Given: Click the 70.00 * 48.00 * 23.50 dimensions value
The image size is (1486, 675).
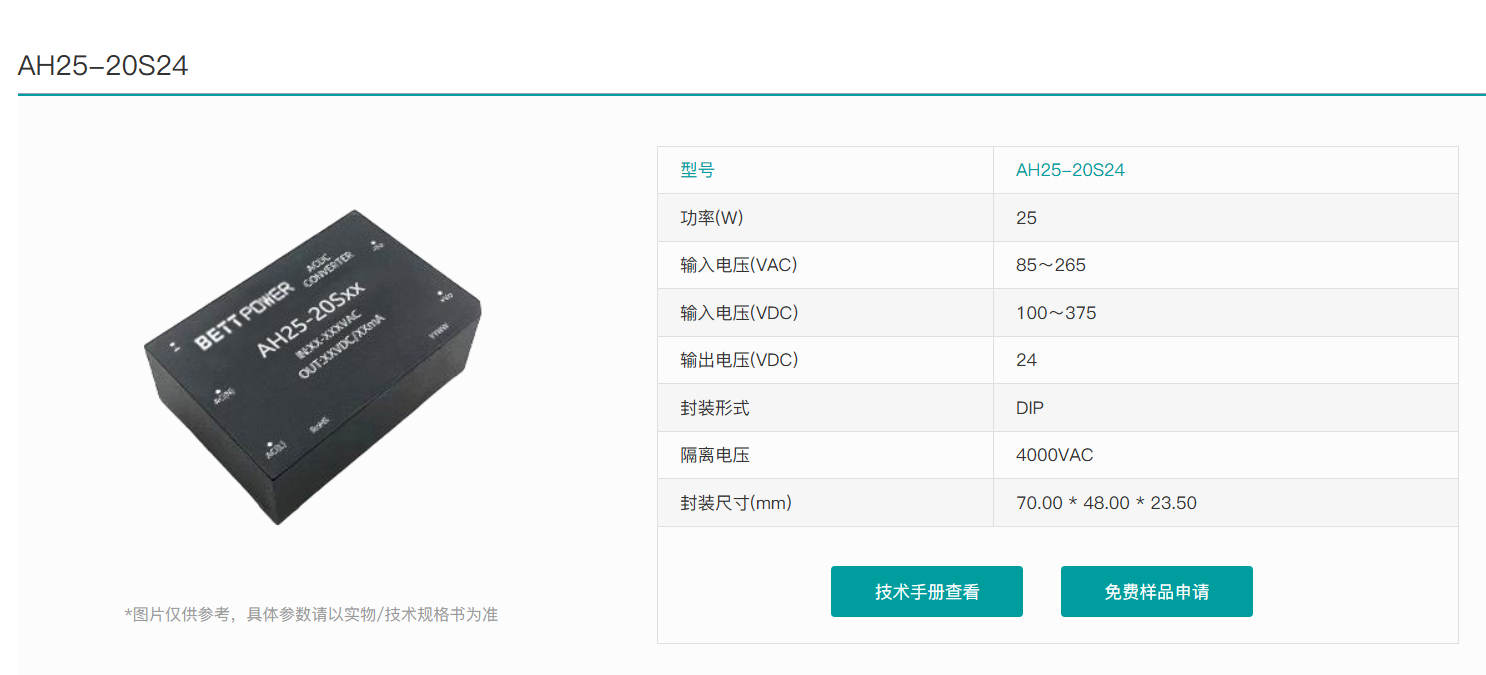Looking at the screenshot, I should click(1106, 503).
